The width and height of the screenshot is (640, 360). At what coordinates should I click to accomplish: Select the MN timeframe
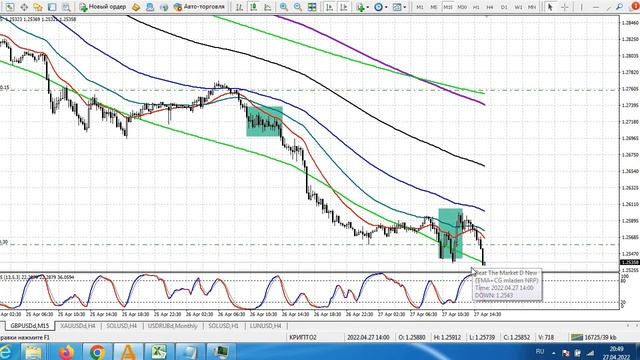tap(532, 7)
